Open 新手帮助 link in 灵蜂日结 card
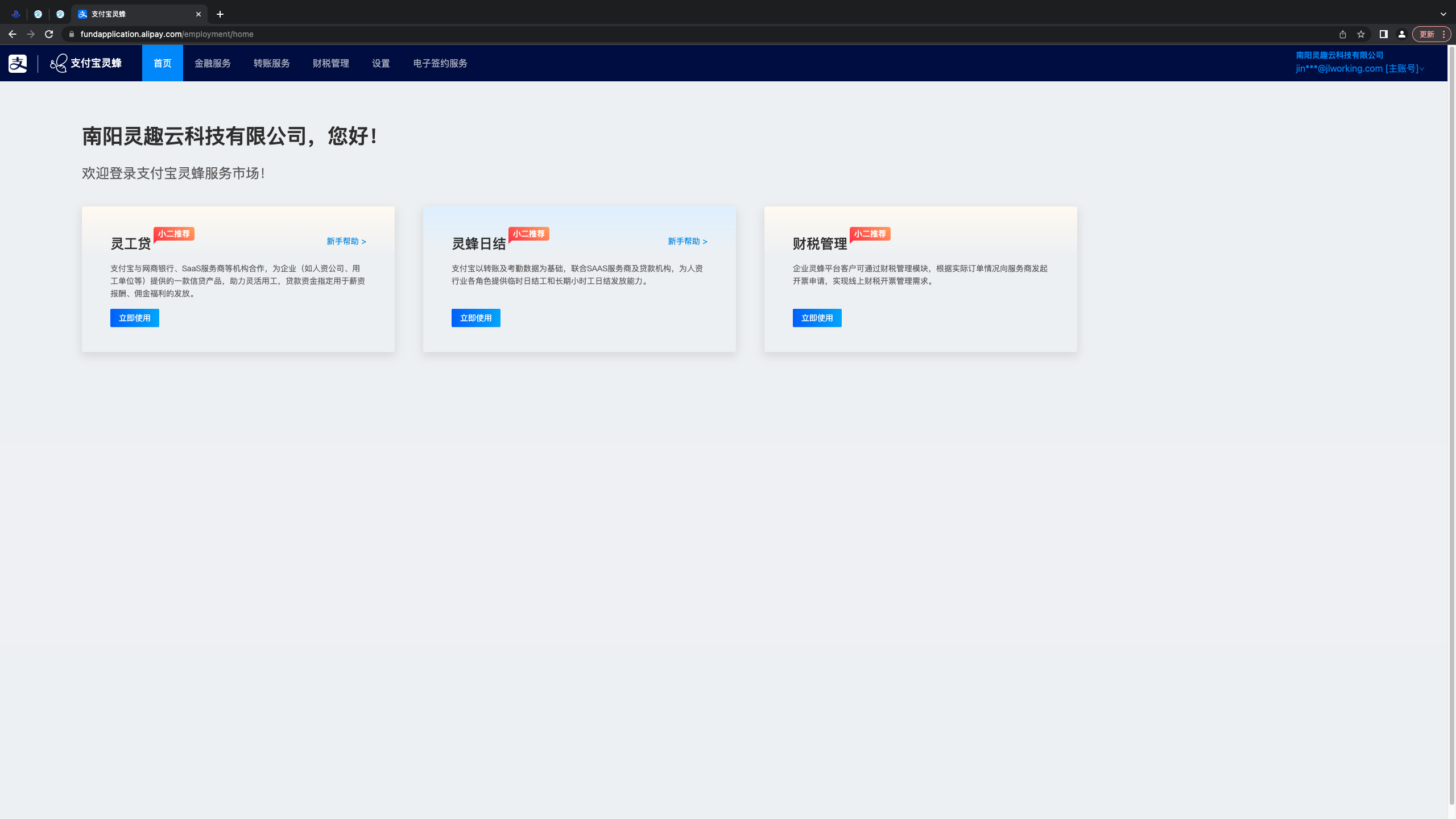Viewport: 1456px width, 819px height. [688, 241]
